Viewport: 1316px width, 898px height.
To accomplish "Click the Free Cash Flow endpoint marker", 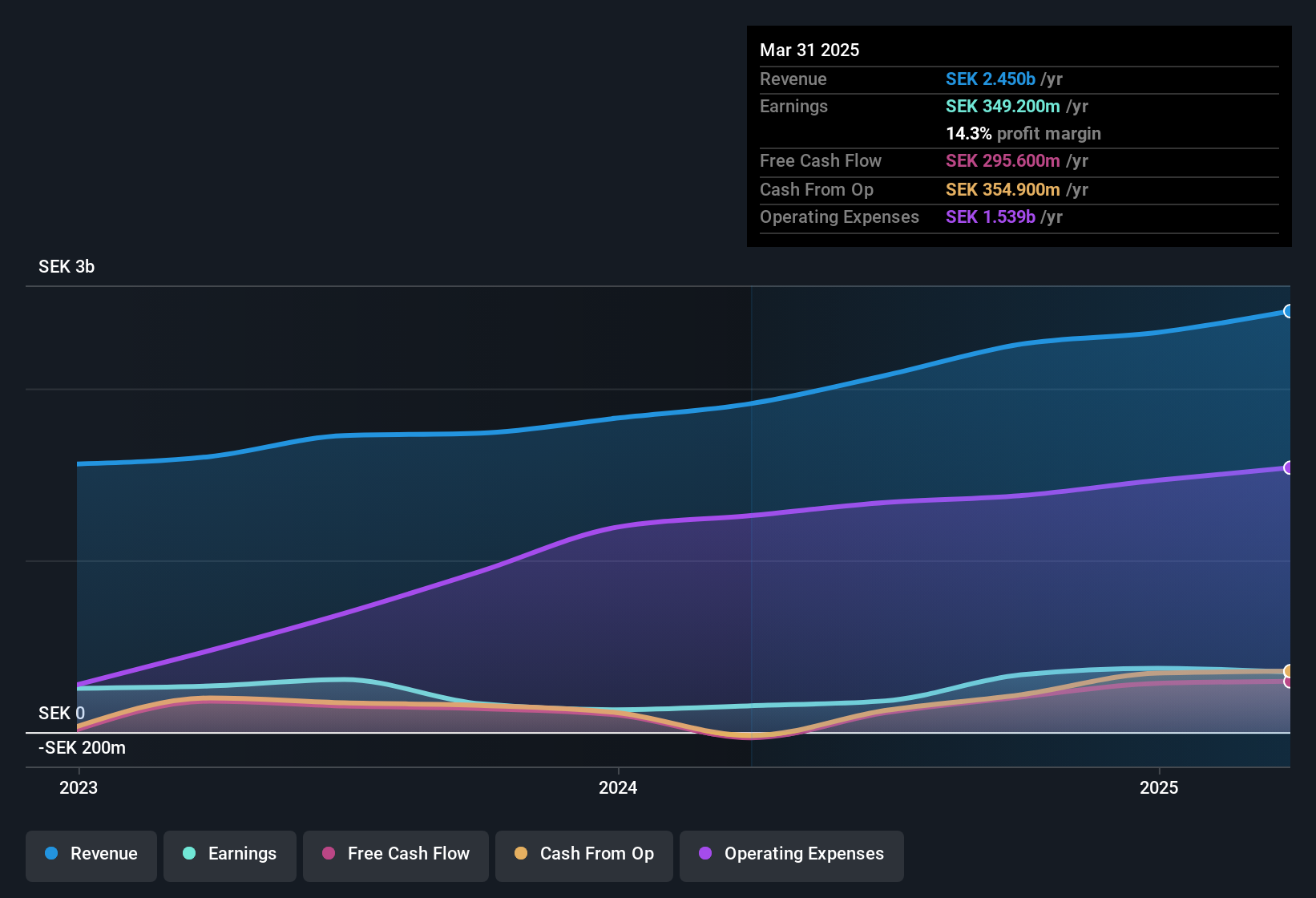I will tap(1289, 682).
